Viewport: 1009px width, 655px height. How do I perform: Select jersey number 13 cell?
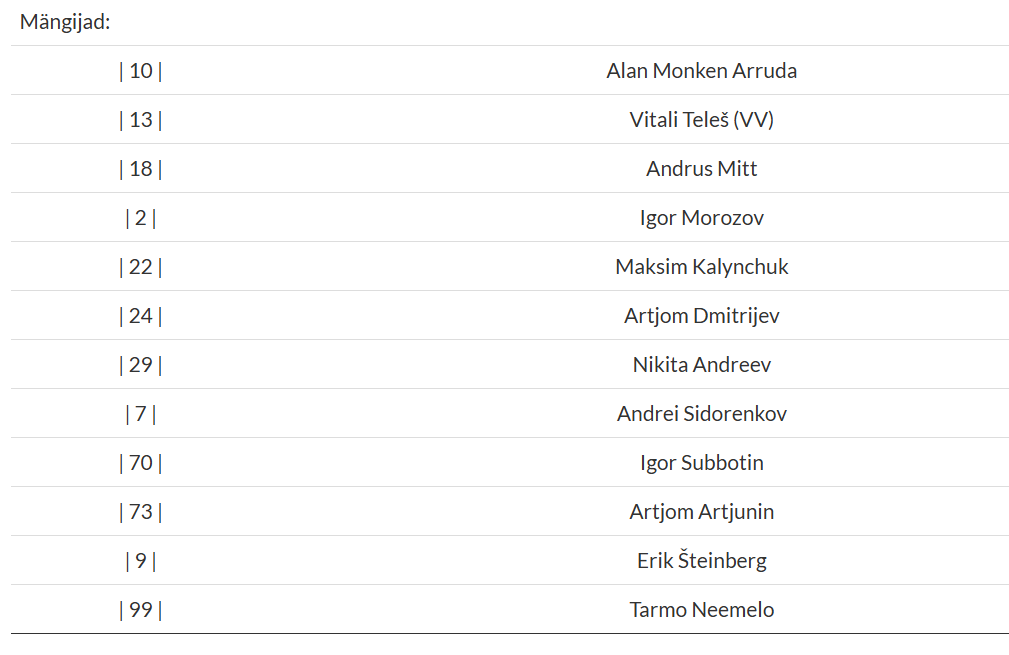pyautogui.click(x=141, y=120)
